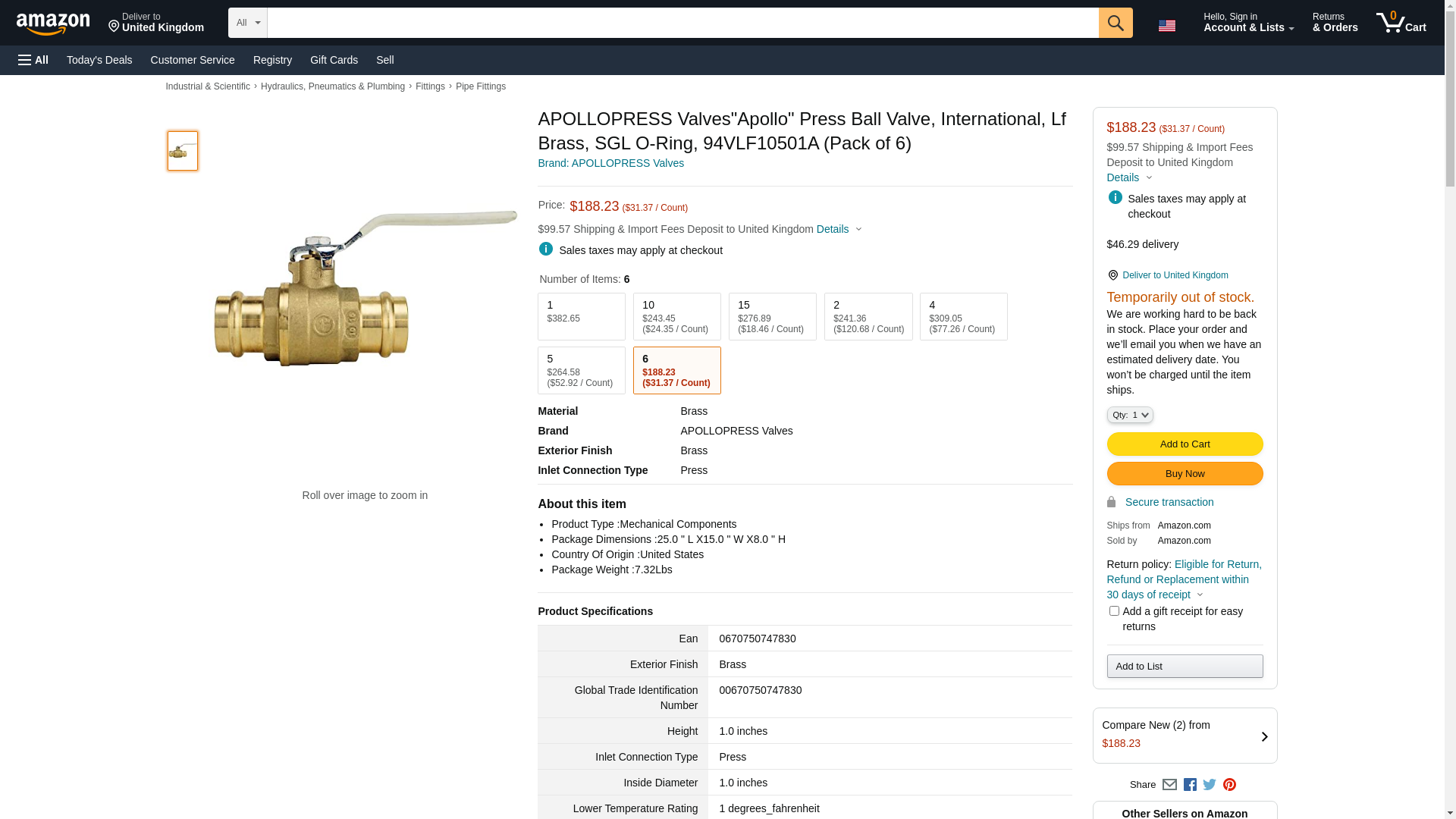The width and height of the screenshot is (1456, 819).
Task: Share via email envelope icon
Action: [x=1169, y=785]
